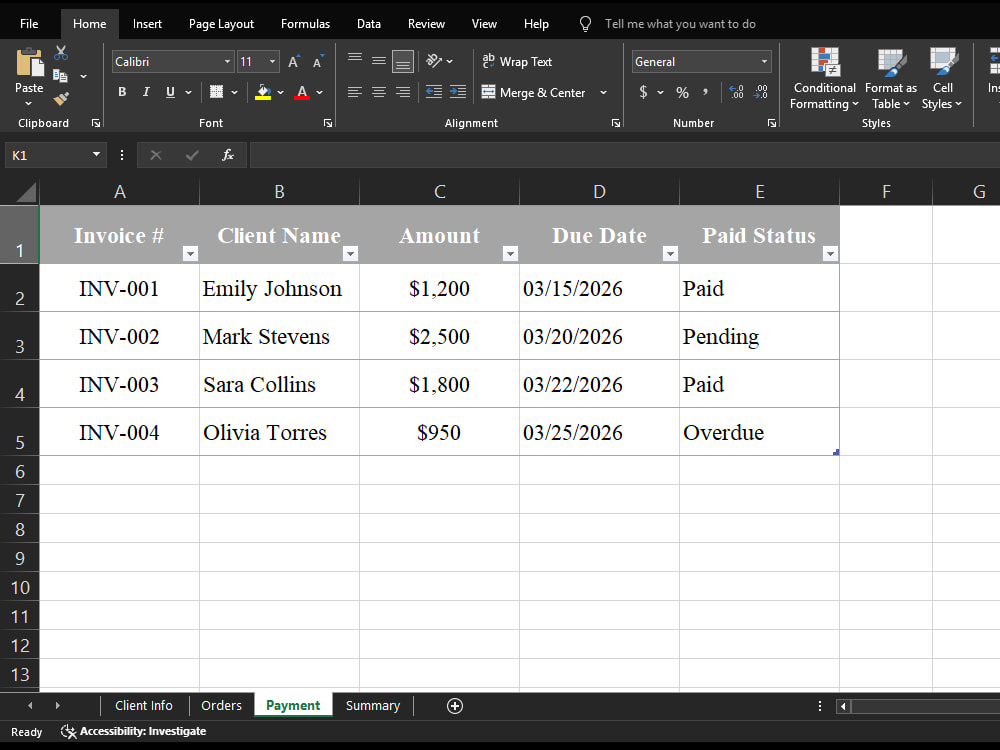Click the Format Painter brush icon

click(61, 98)
